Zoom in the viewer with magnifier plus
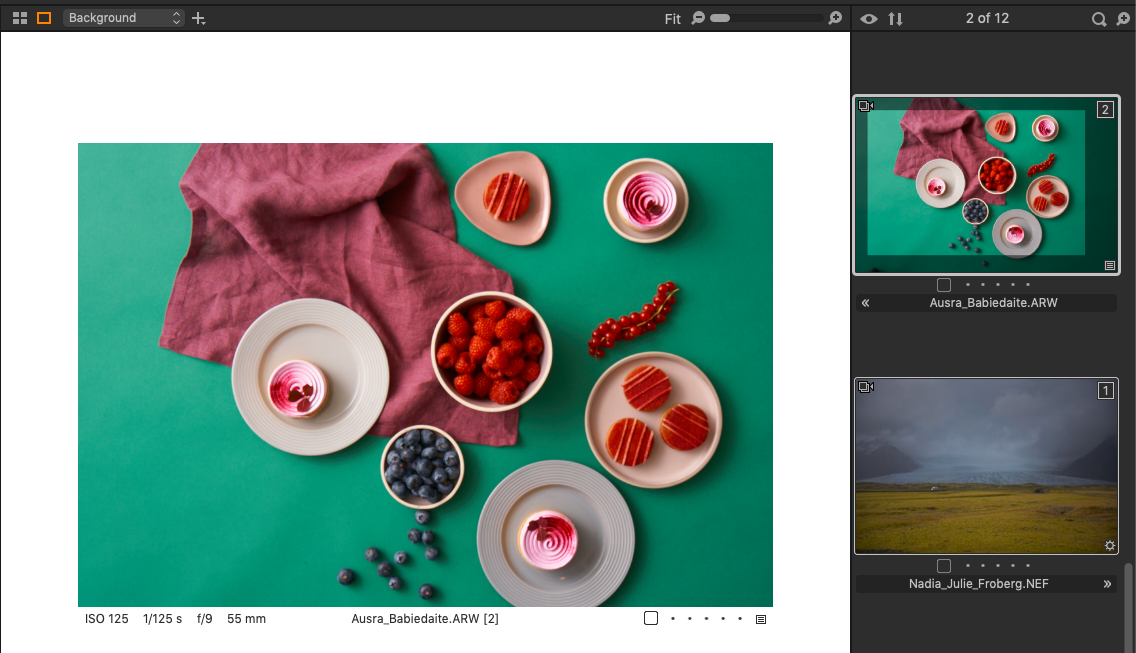 click(836, 18)
